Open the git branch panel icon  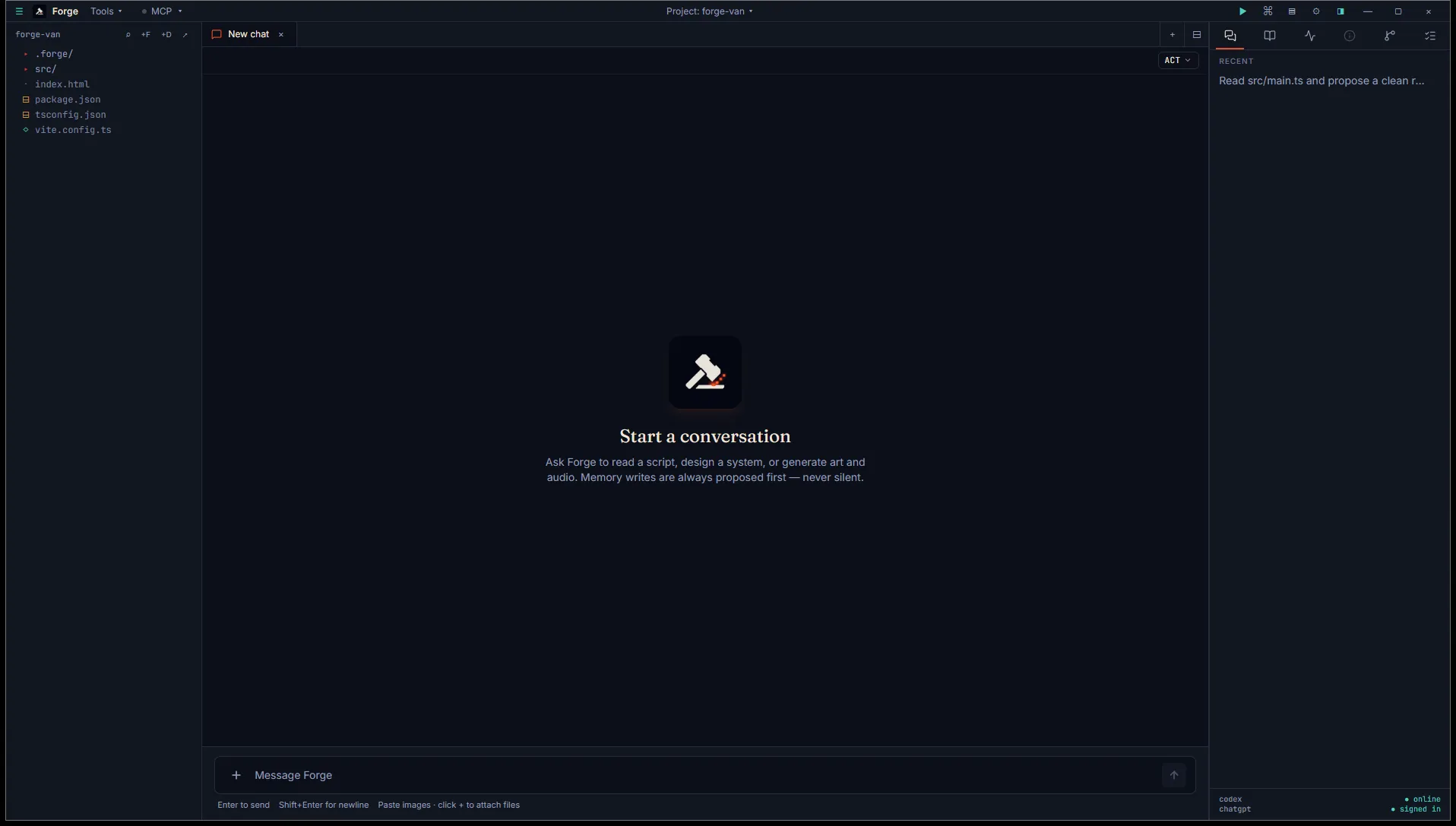coord(1390,36)
